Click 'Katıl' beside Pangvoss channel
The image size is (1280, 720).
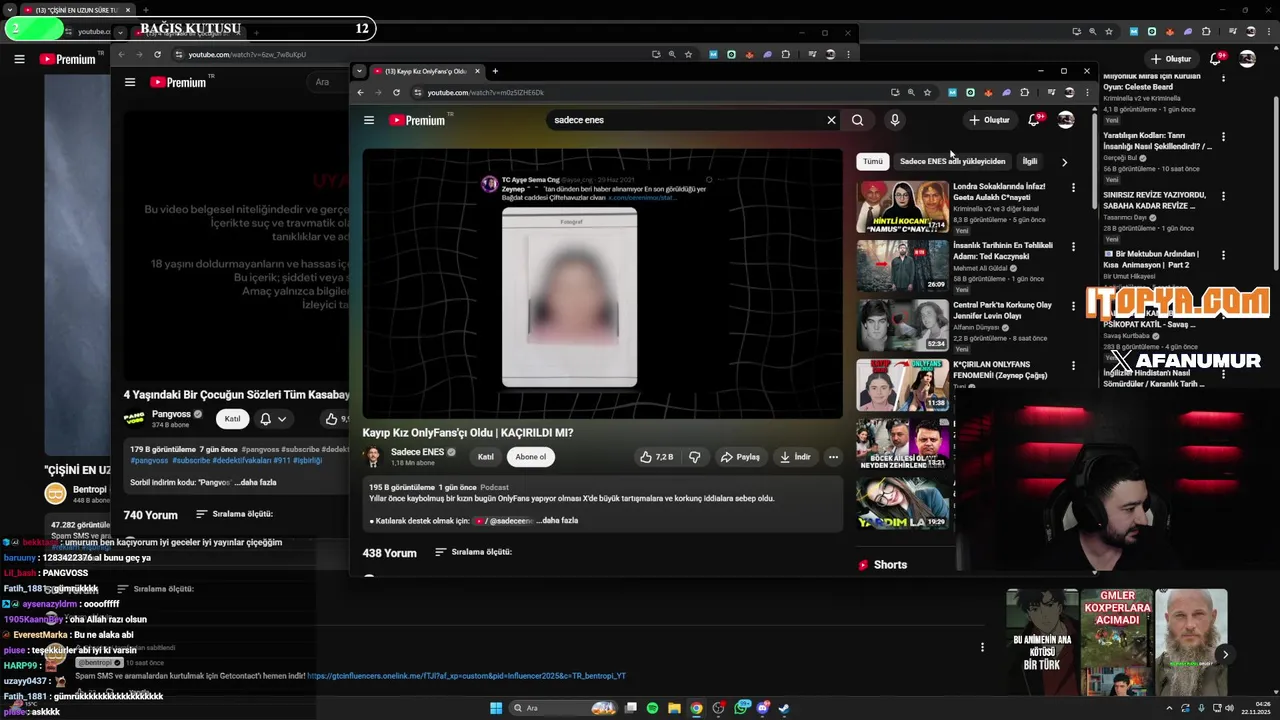pos(232,419)
